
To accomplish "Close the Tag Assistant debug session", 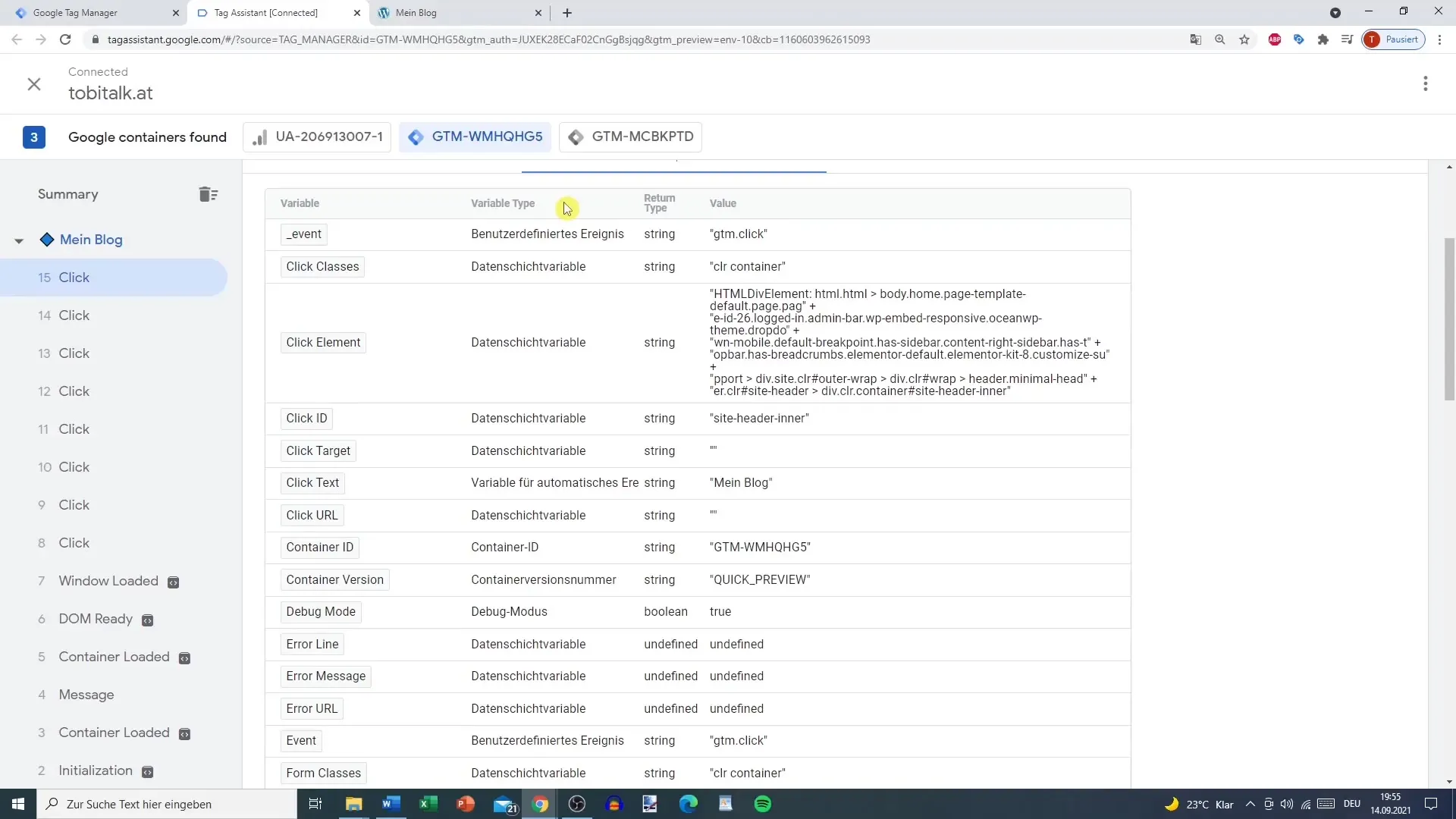I will (x=34, y=84).
